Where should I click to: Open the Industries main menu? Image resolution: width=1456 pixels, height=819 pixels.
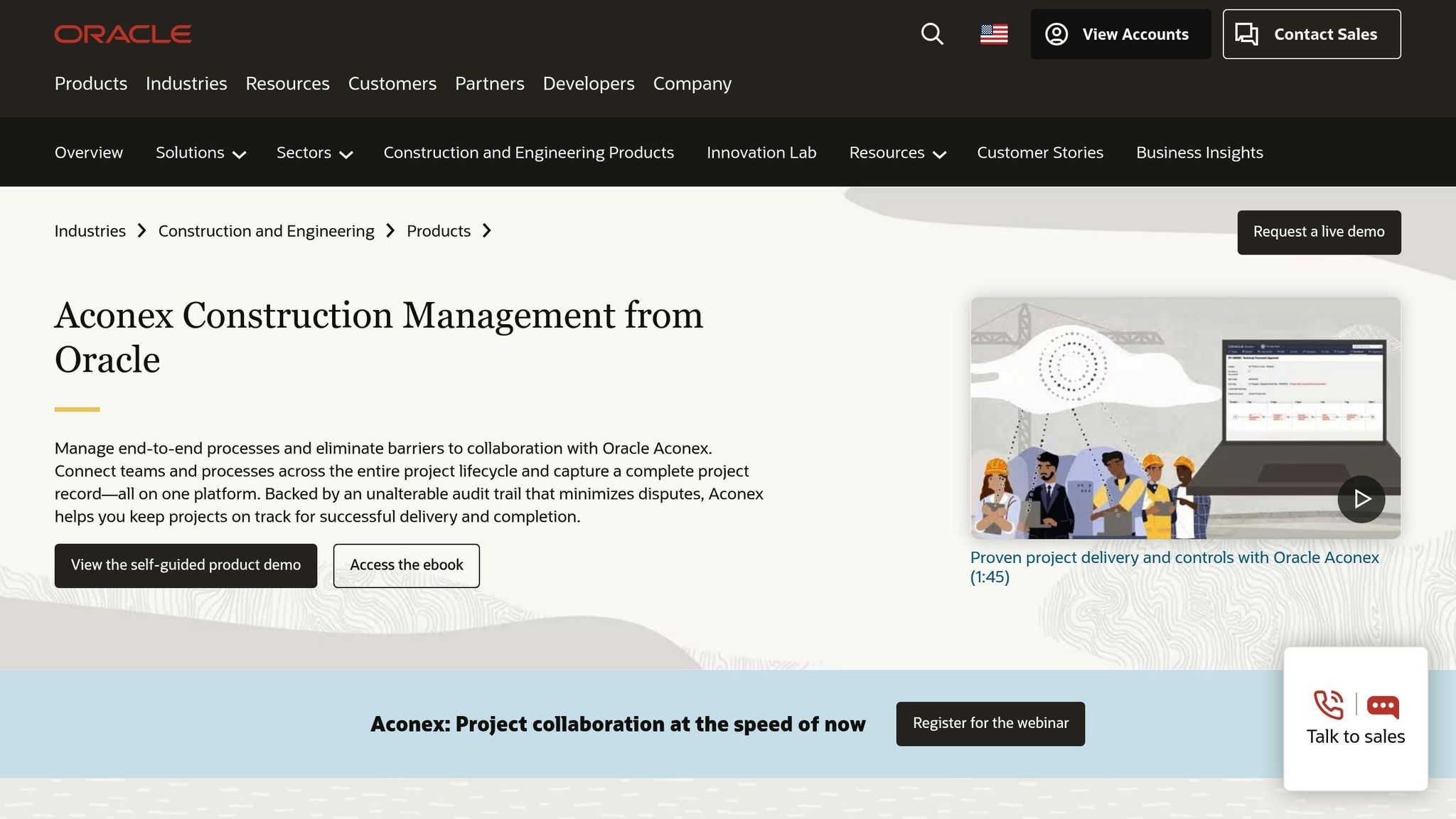coord(186,83)
